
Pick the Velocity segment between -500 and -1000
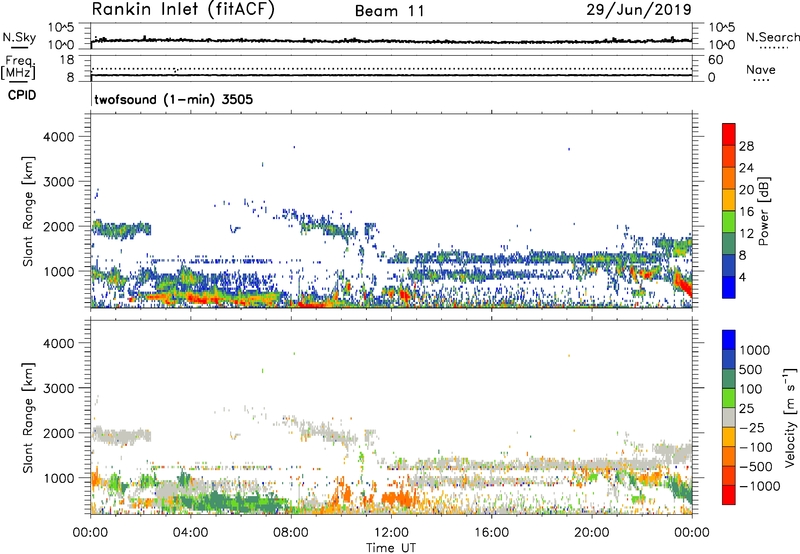(729, 475)
